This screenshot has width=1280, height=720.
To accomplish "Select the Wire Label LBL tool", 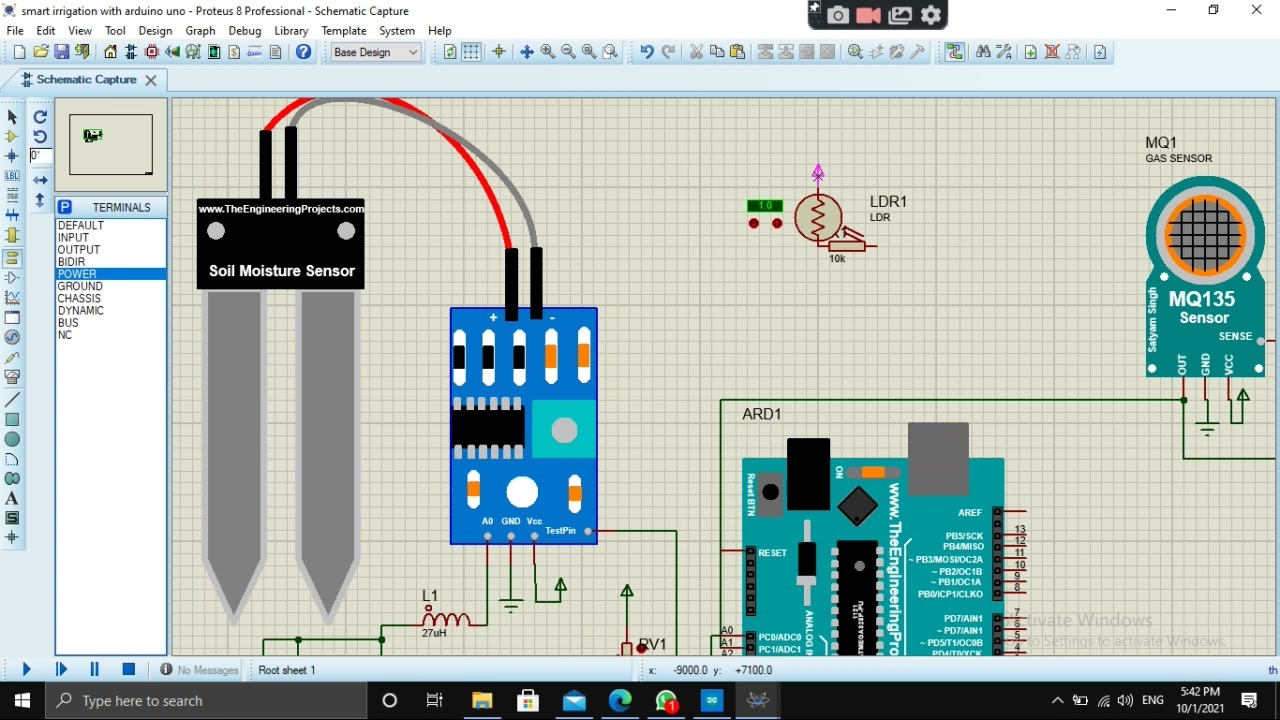I will (12, 176).
